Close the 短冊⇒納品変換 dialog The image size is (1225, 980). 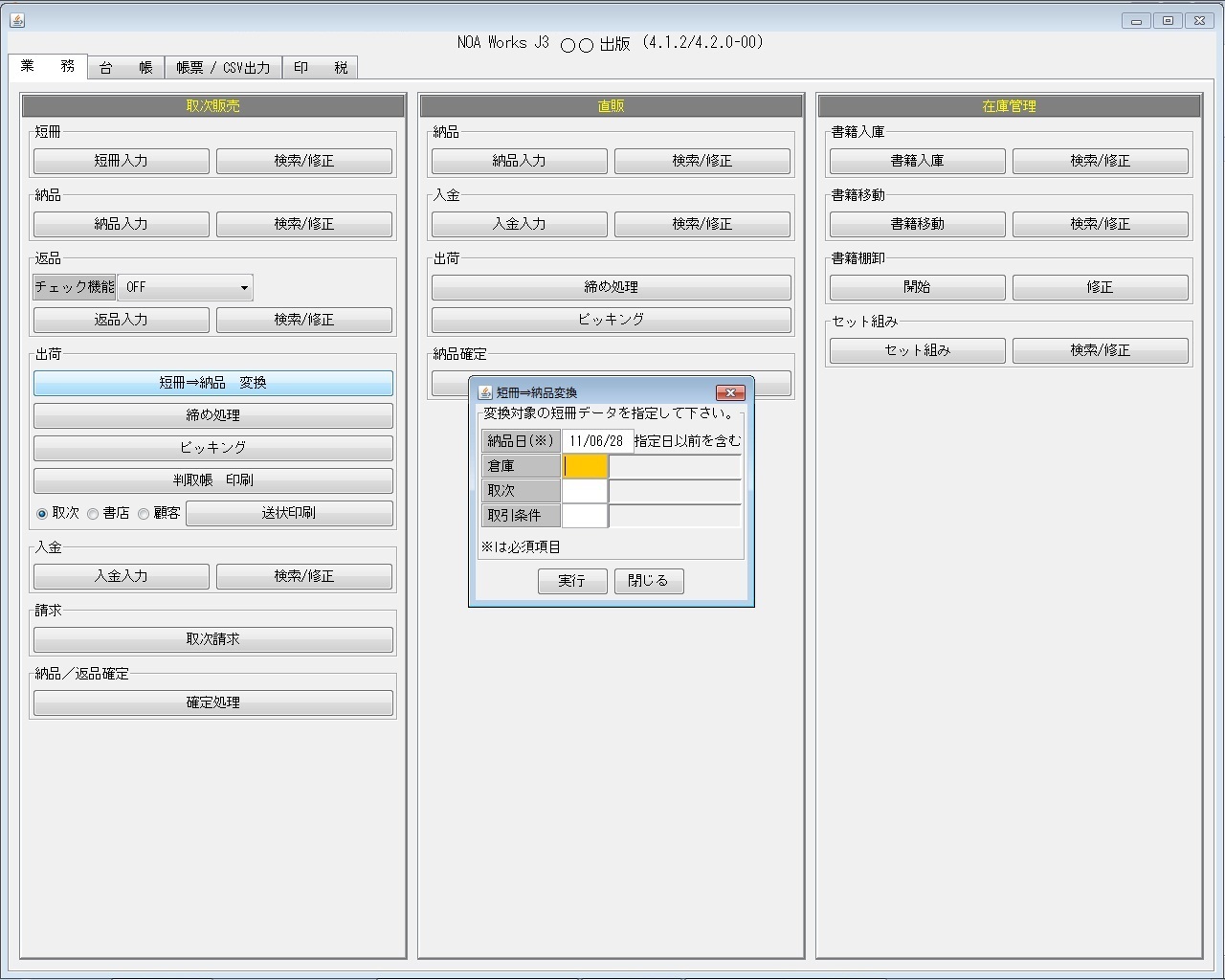pyautogui.click(x=730, y=392)
